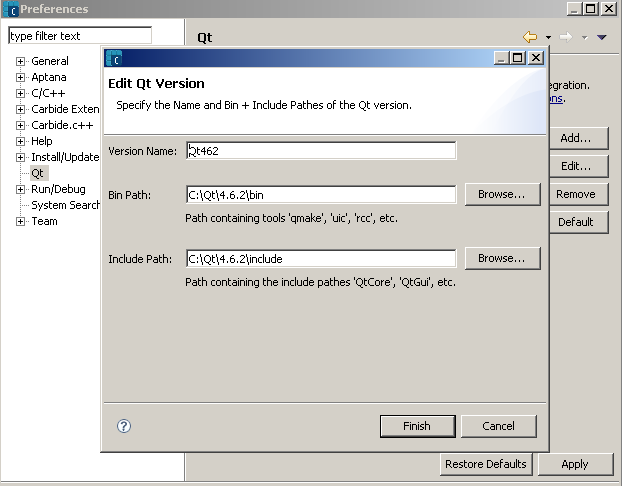Click the Carbide icon in Edit Qt Version titlebar
The width and height of the screenshot is (622, 486).
tap(114, 58)
